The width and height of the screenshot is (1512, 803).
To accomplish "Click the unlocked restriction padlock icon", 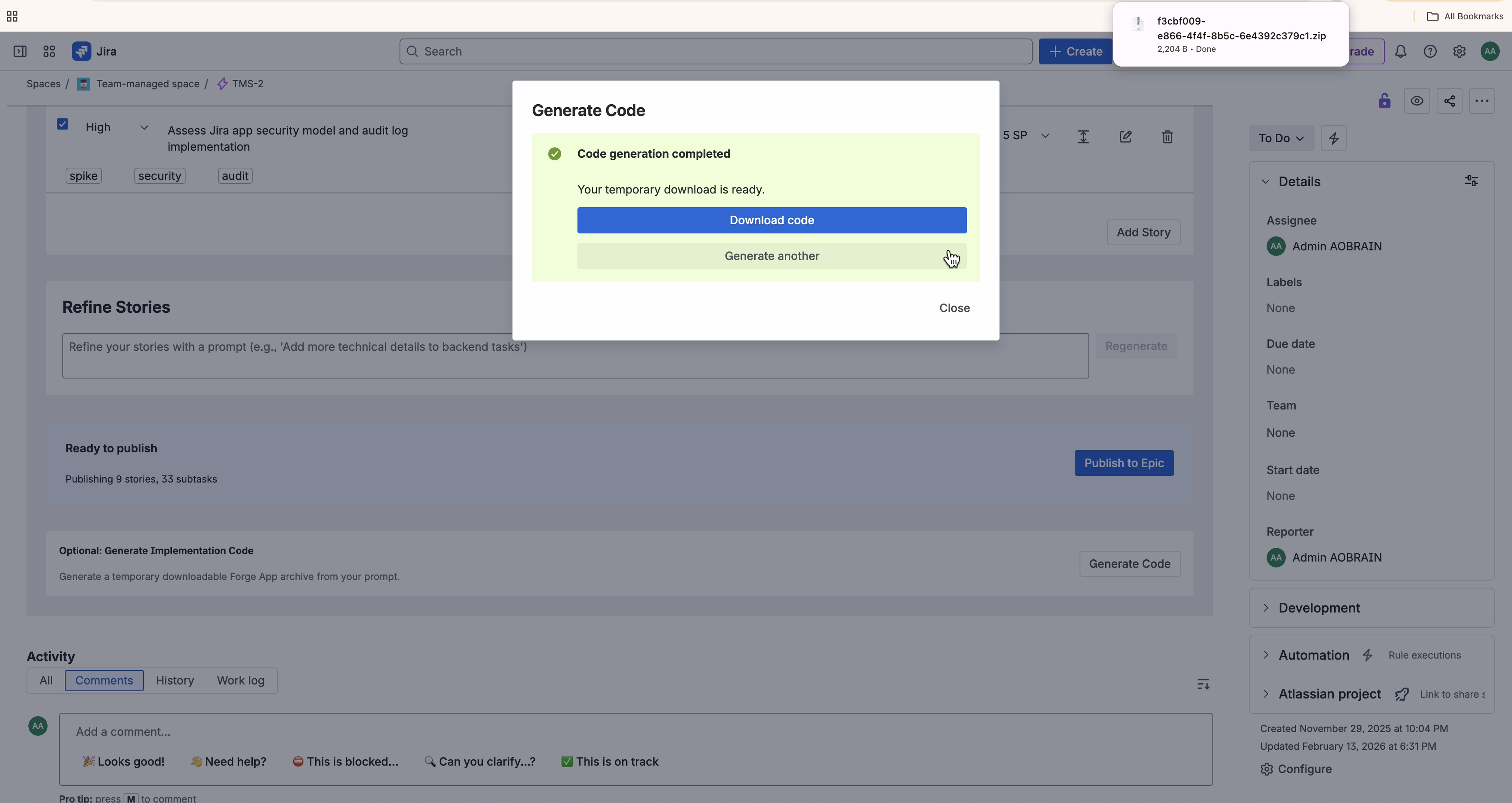I will [1385, 101].
